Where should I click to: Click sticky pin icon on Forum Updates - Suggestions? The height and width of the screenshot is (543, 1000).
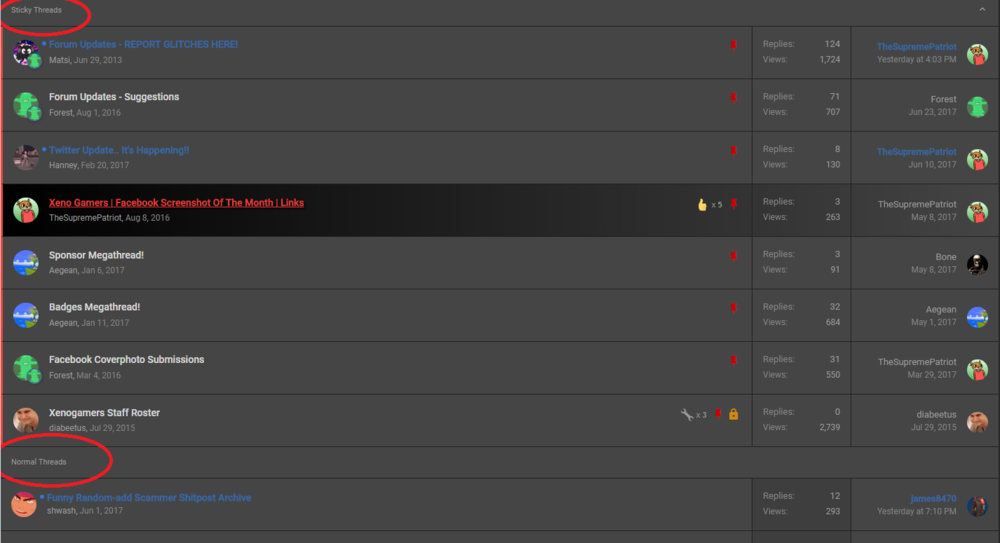point(733,98)
